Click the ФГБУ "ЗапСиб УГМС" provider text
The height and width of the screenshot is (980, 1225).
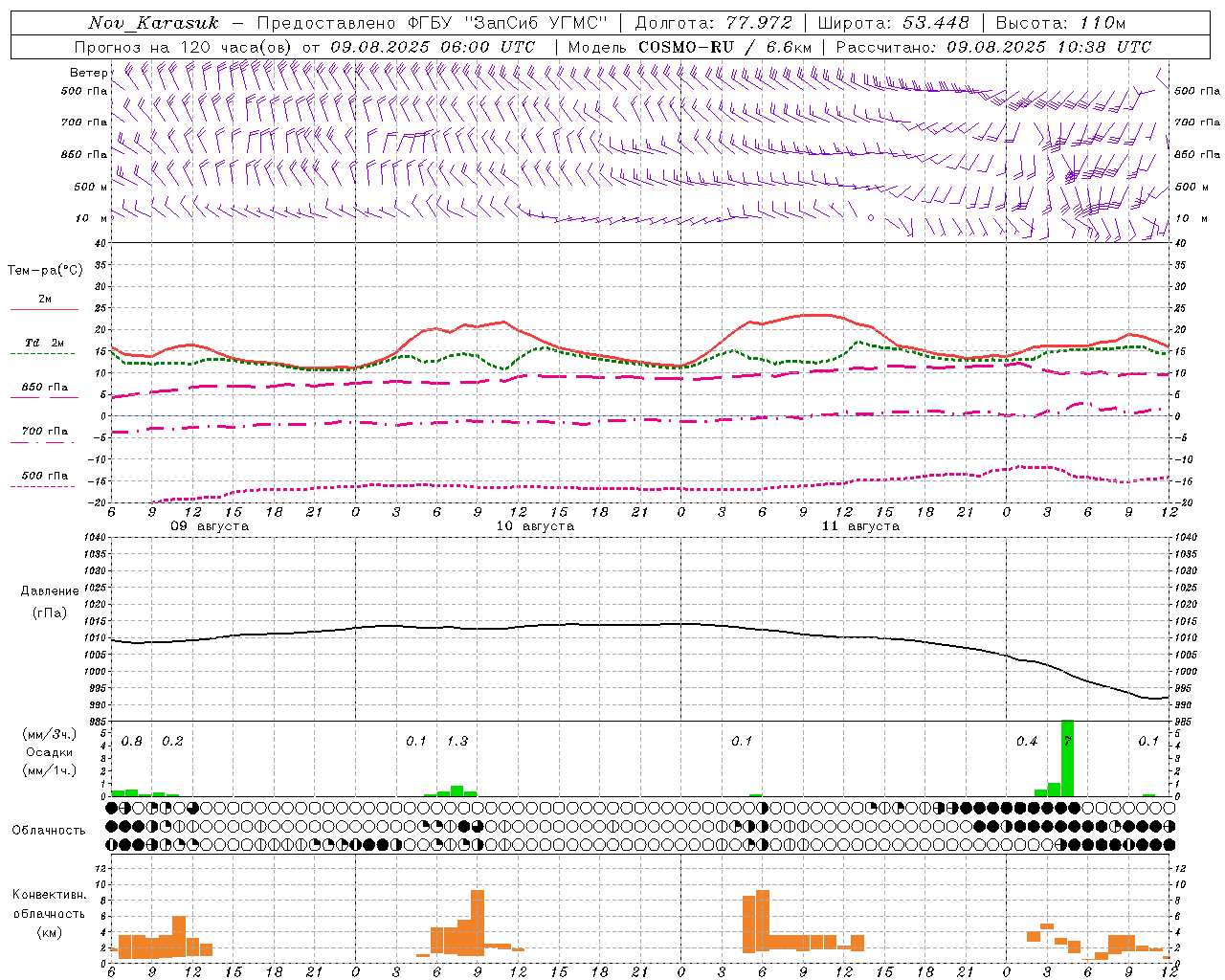pyautogui.click(x=508, y=23)
